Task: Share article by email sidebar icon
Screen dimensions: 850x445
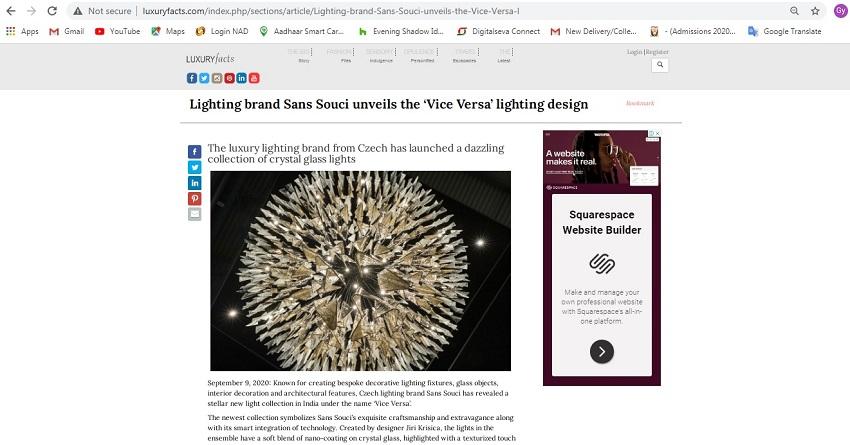Action: click(x=195, y=214)
